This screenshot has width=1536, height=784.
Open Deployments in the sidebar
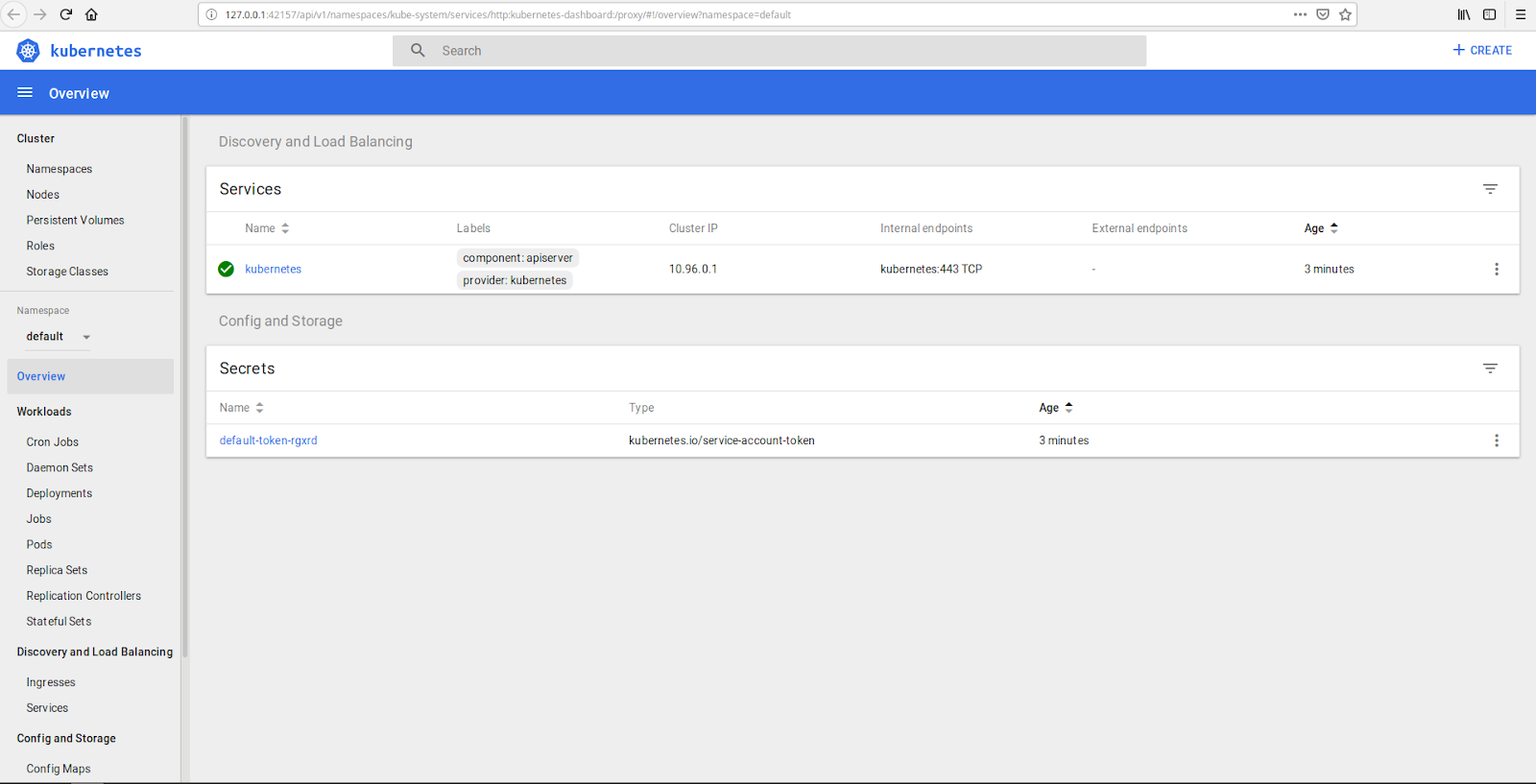tap(60, 493)
